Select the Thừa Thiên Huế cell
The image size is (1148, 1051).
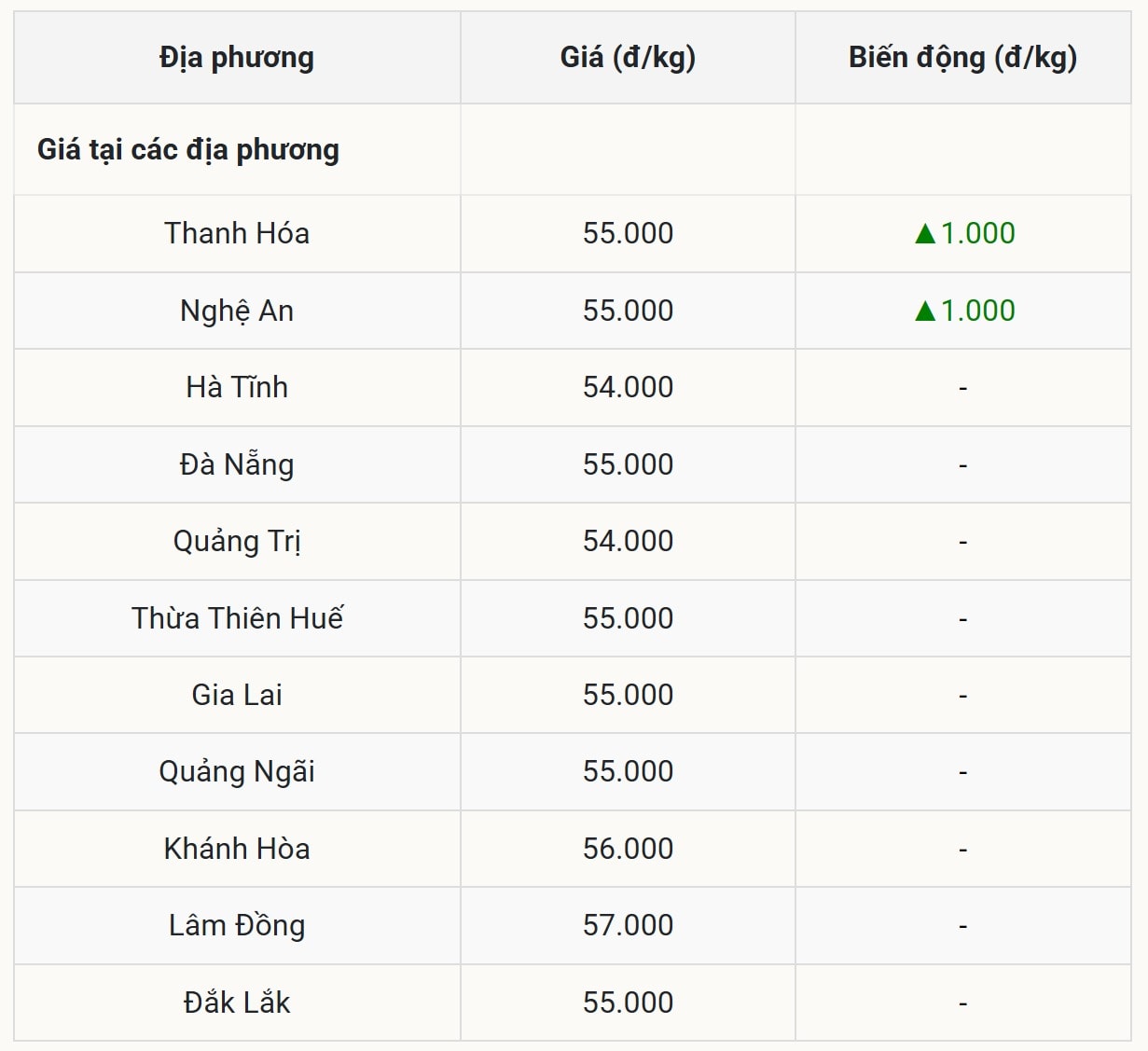(237, 618)
